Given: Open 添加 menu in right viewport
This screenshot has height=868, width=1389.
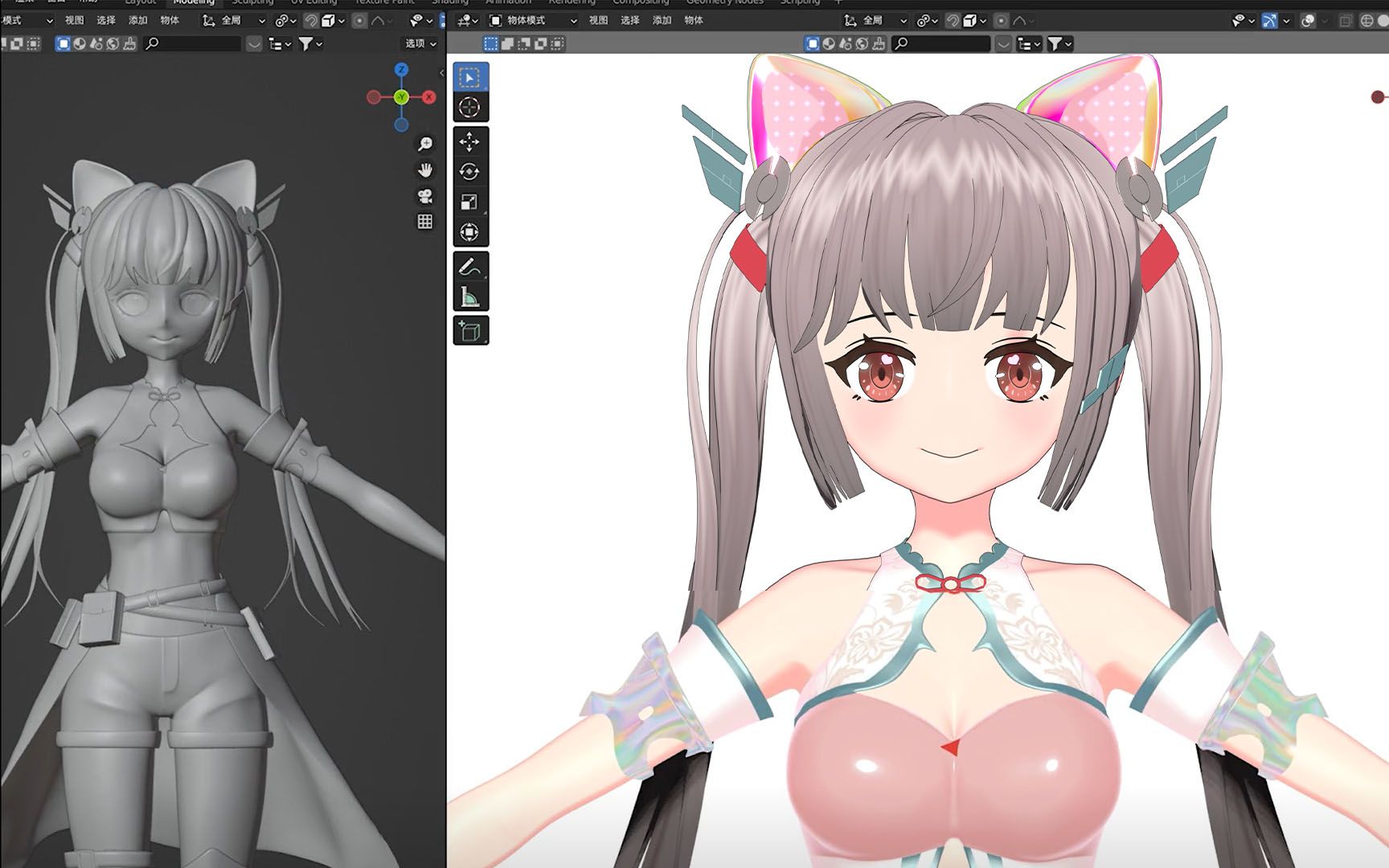Looking at the screenshot, I should (662, 20).
